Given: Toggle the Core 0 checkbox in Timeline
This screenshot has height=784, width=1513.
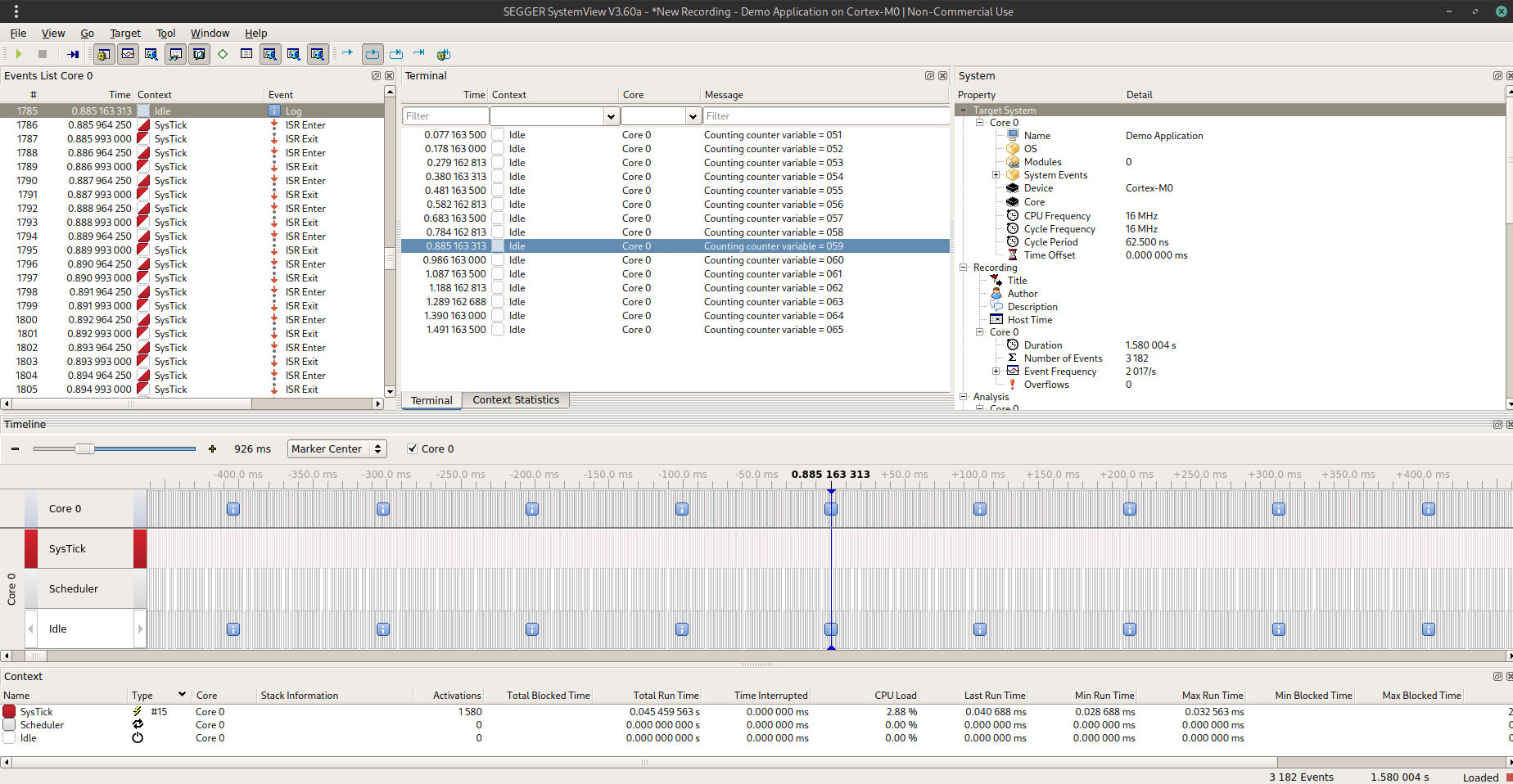Looking at the screenshot, I should 413,449.
